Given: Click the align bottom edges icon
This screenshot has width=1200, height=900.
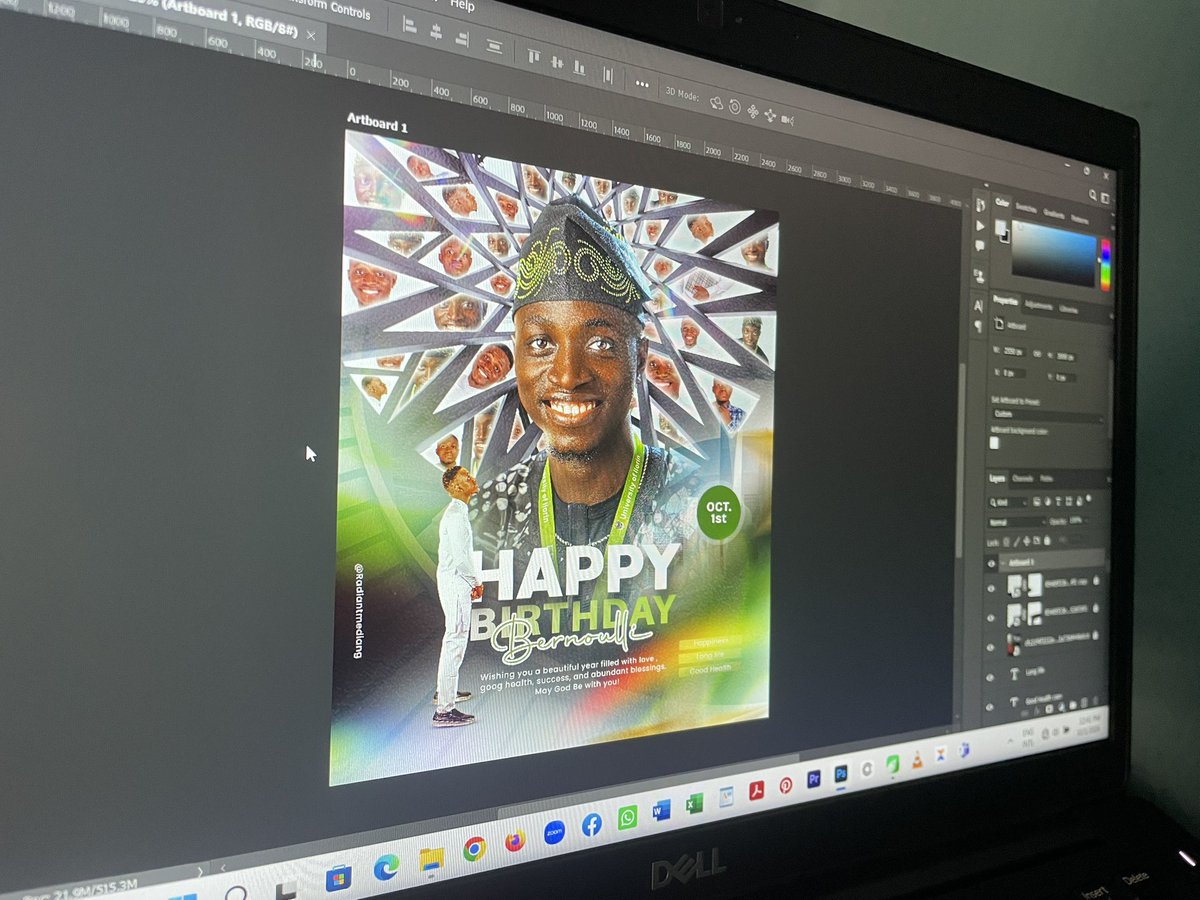Looking at the screenshot, I should tap(579, 68).
